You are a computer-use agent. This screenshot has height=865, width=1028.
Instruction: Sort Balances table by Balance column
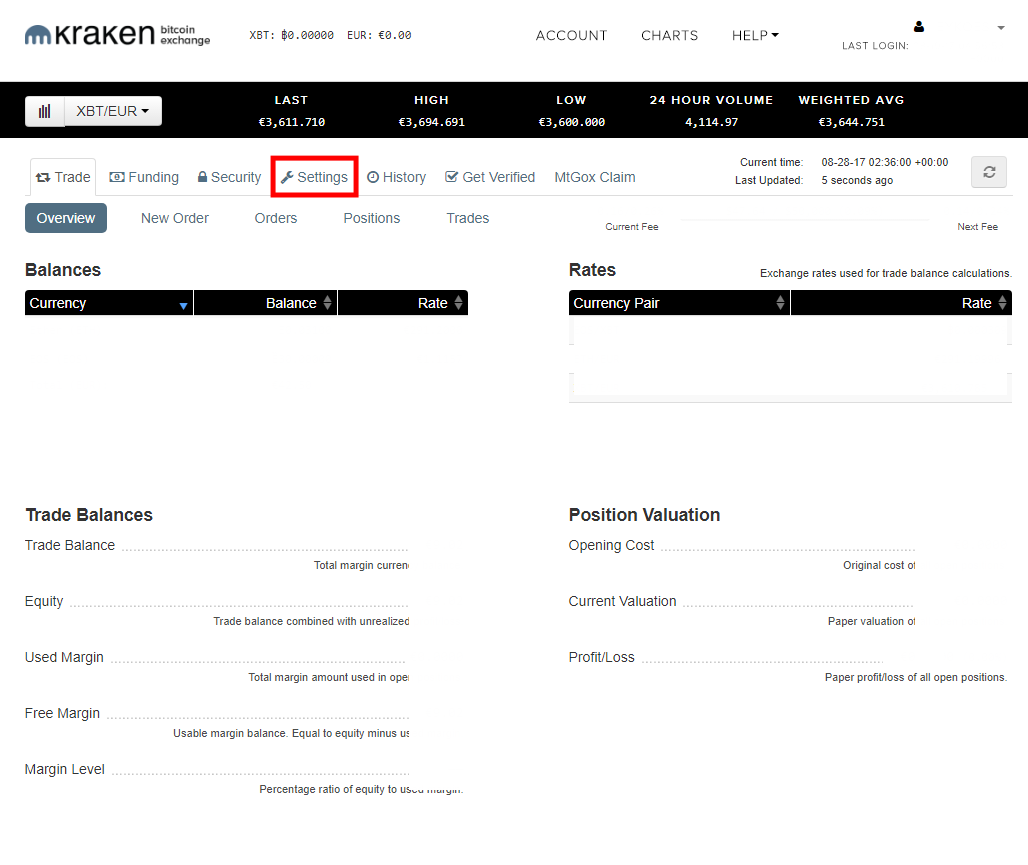click(266, 303)
